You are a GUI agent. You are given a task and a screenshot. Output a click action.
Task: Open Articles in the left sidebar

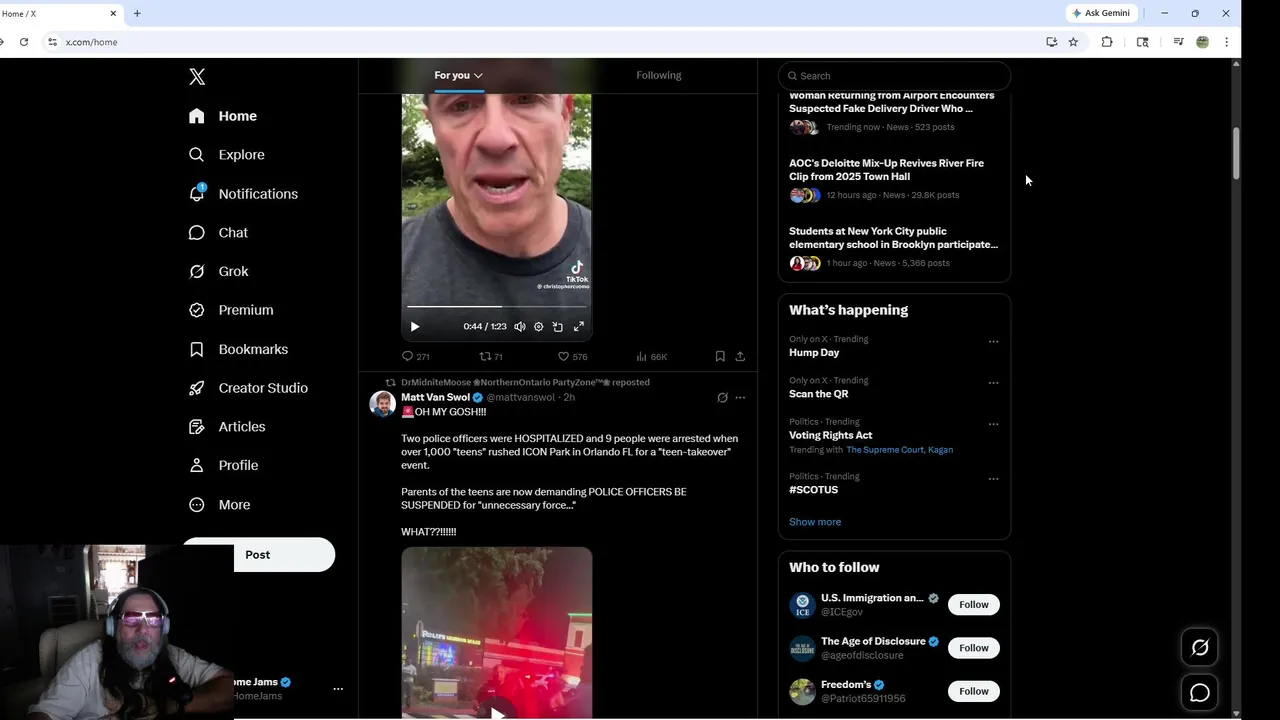[227, 426]
